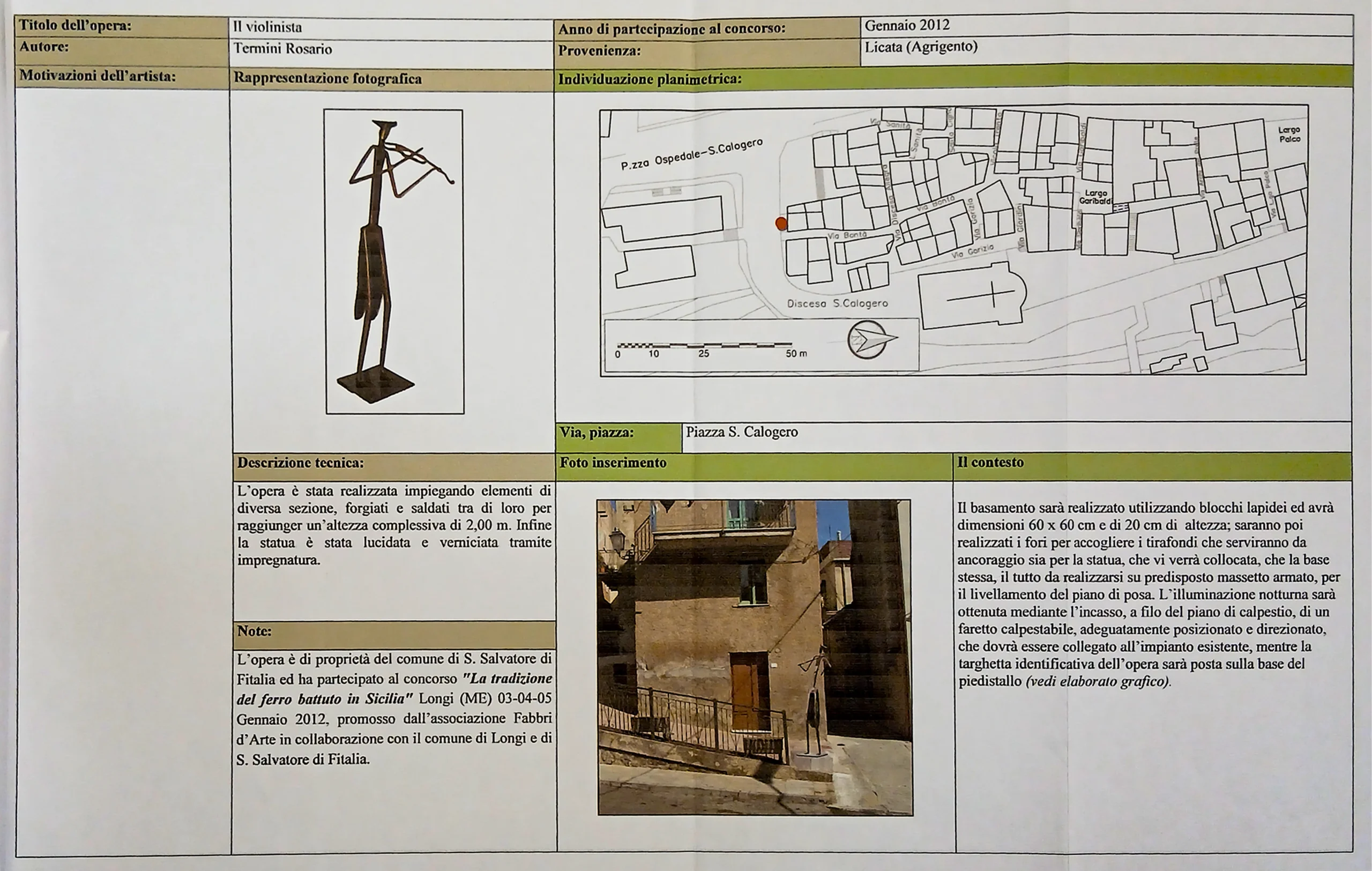Click the street insertion photo
Screen dimensions: 1372x871
pos(755,657)
